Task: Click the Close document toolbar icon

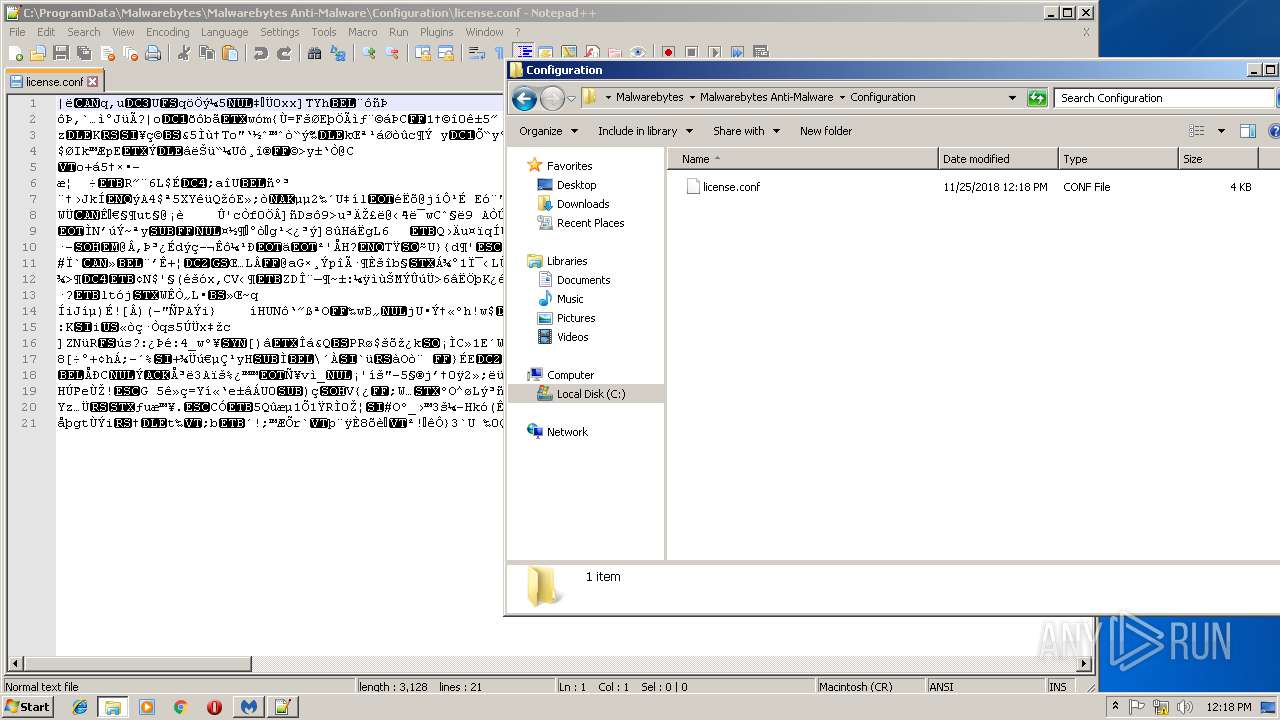Action: [x=107, y=53]
